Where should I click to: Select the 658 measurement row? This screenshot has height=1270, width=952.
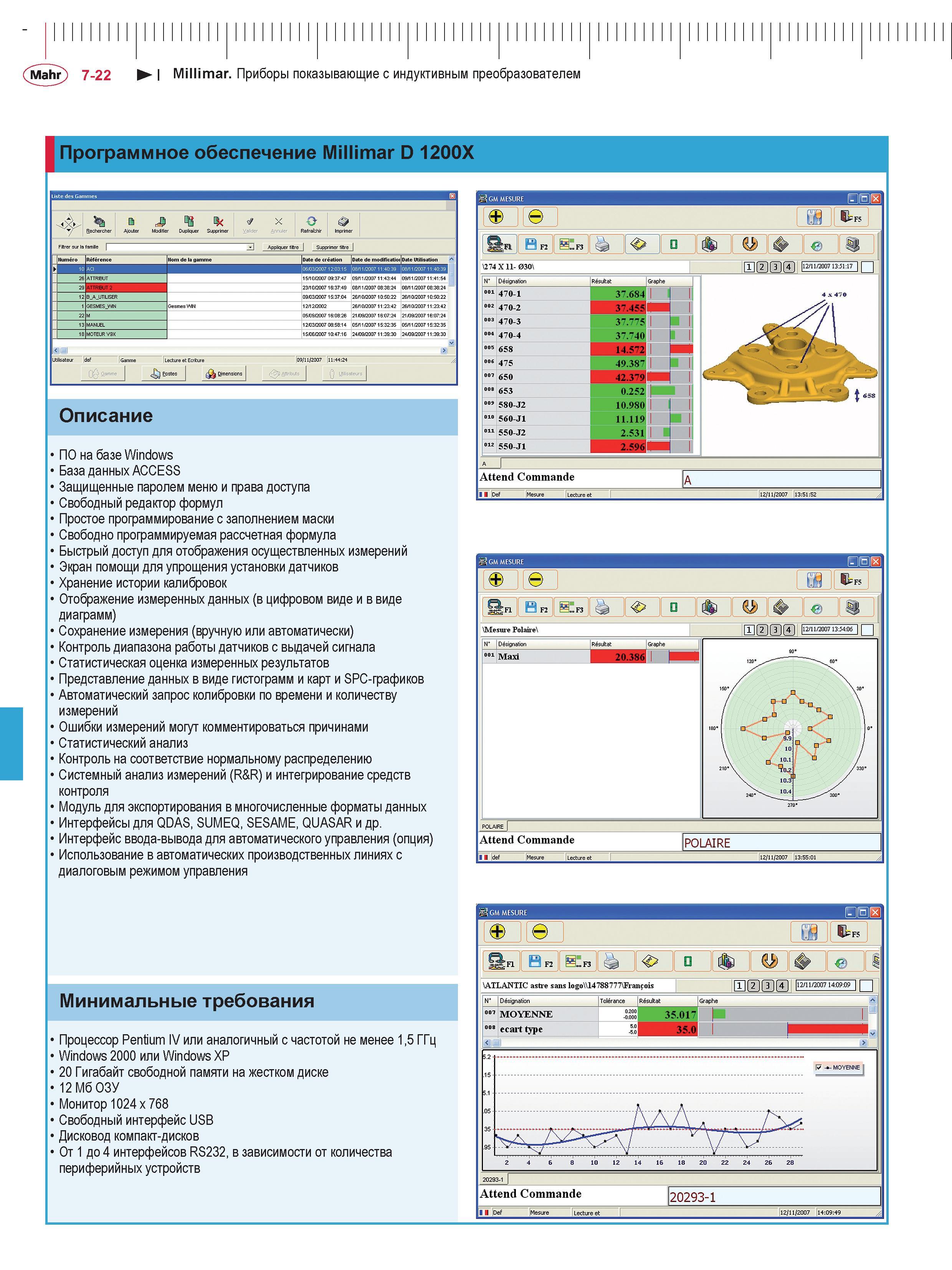[x=588, y=349]
